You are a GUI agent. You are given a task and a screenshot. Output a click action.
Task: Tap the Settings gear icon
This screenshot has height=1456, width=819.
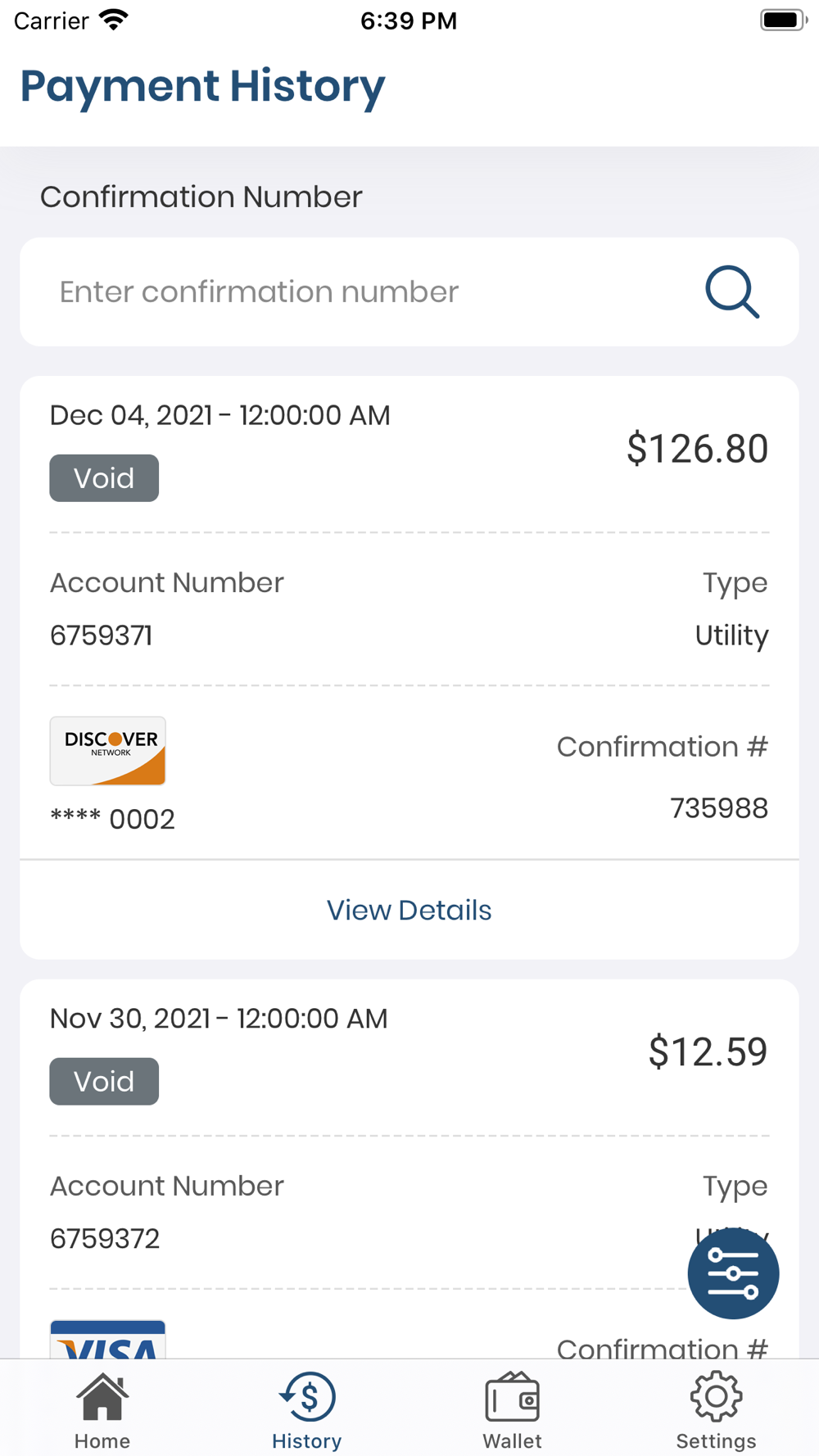716,1397
